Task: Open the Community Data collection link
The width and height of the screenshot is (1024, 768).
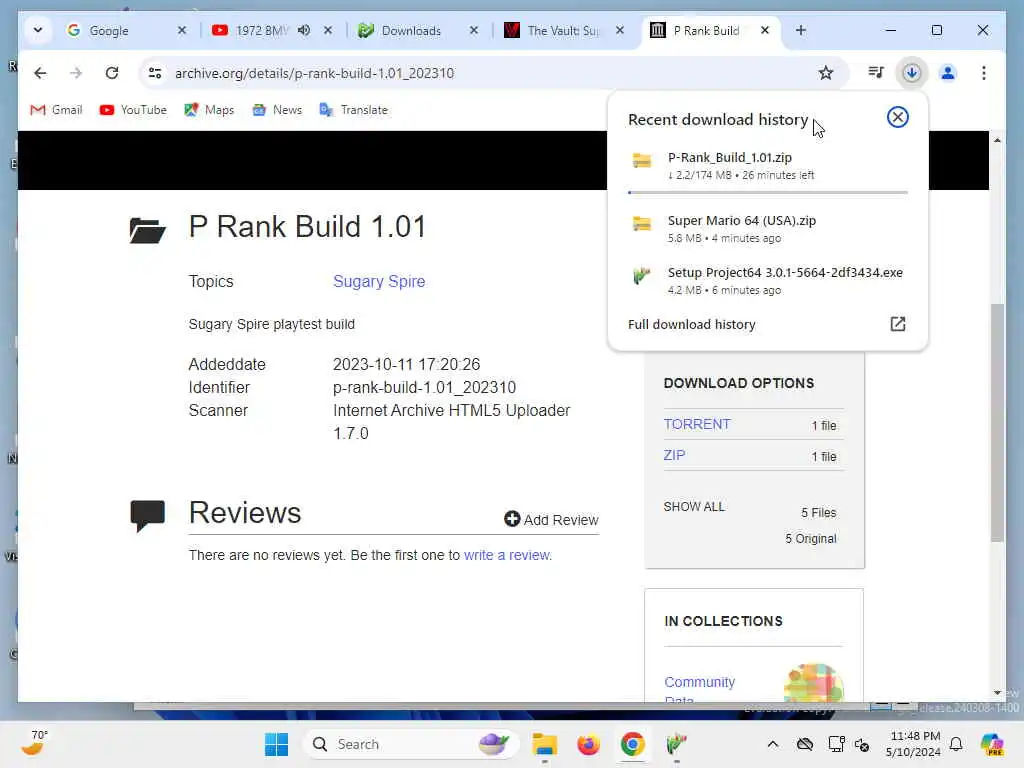Action: (x=699, y=689)
